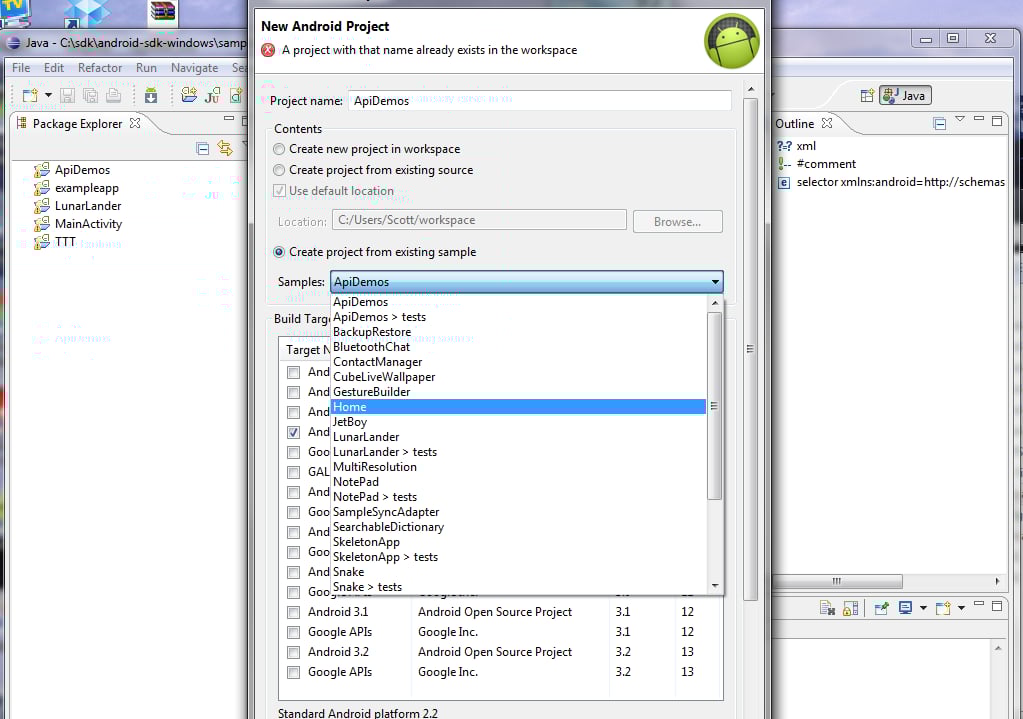Switch to the Java perspective icon
This screenshot has height=719, width=1023.
coord(903,96)
